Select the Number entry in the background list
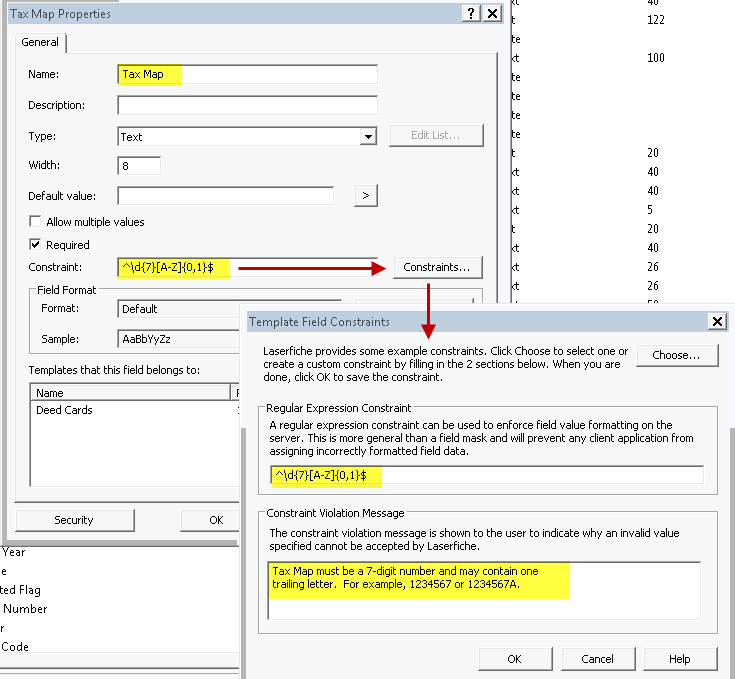 pyautogui.click(x=25, y=609)
